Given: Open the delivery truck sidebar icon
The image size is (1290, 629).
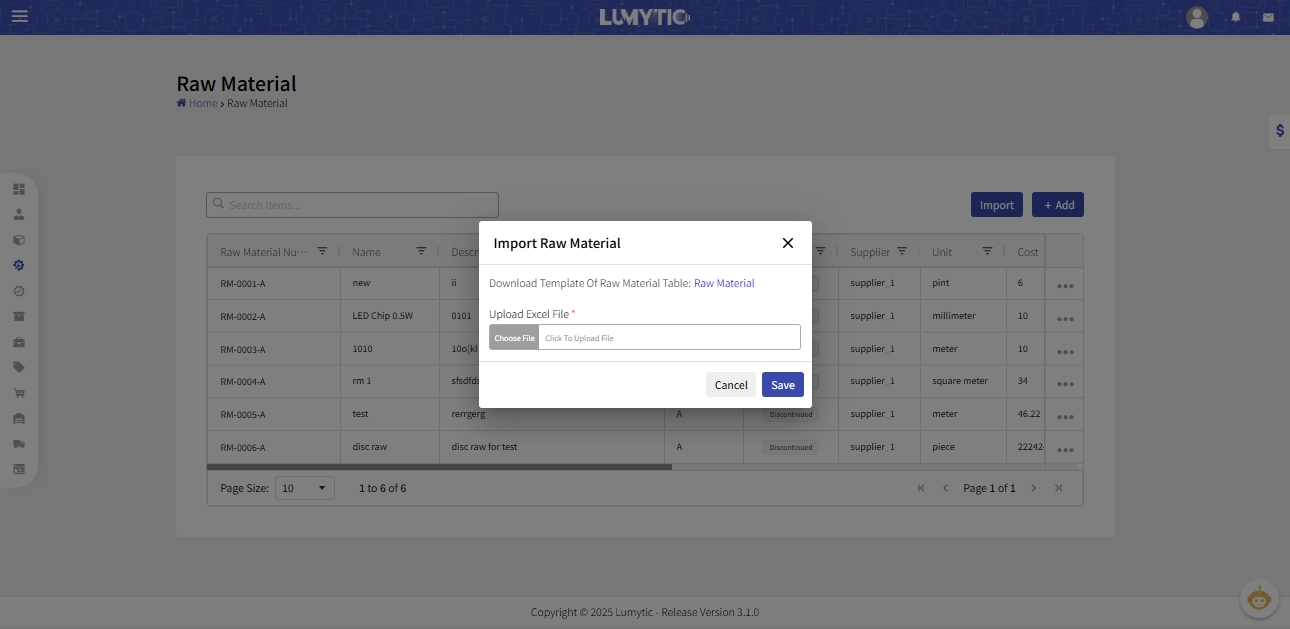Looking at the screenshot, I should pyautogui.click(x=19, y=444).
